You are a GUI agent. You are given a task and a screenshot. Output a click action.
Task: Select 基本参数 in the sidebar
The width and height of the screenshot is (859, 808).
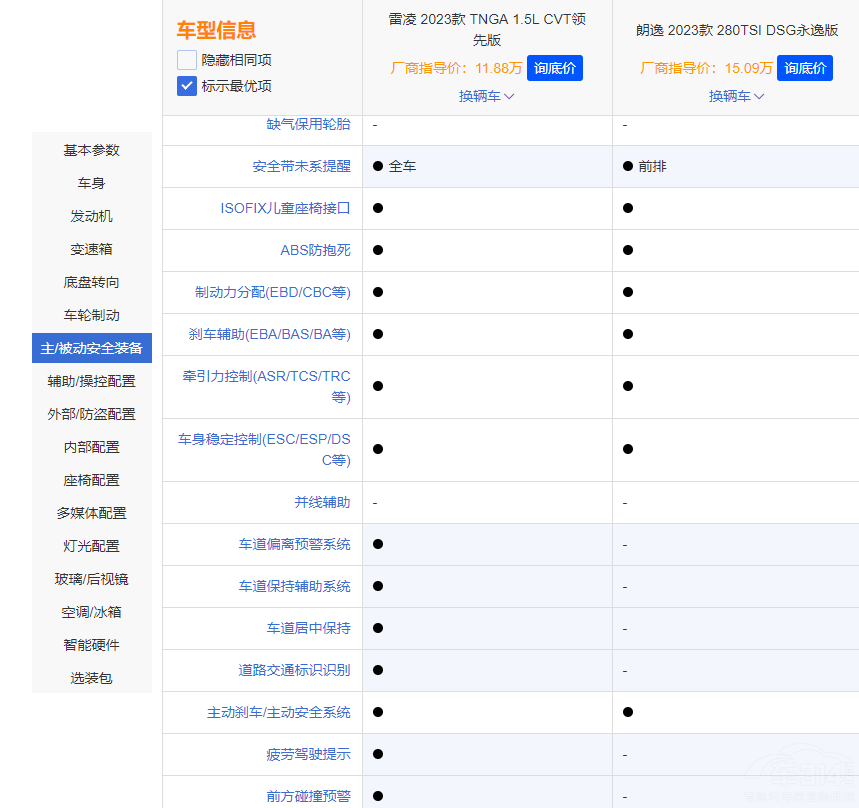coord(92,150)
